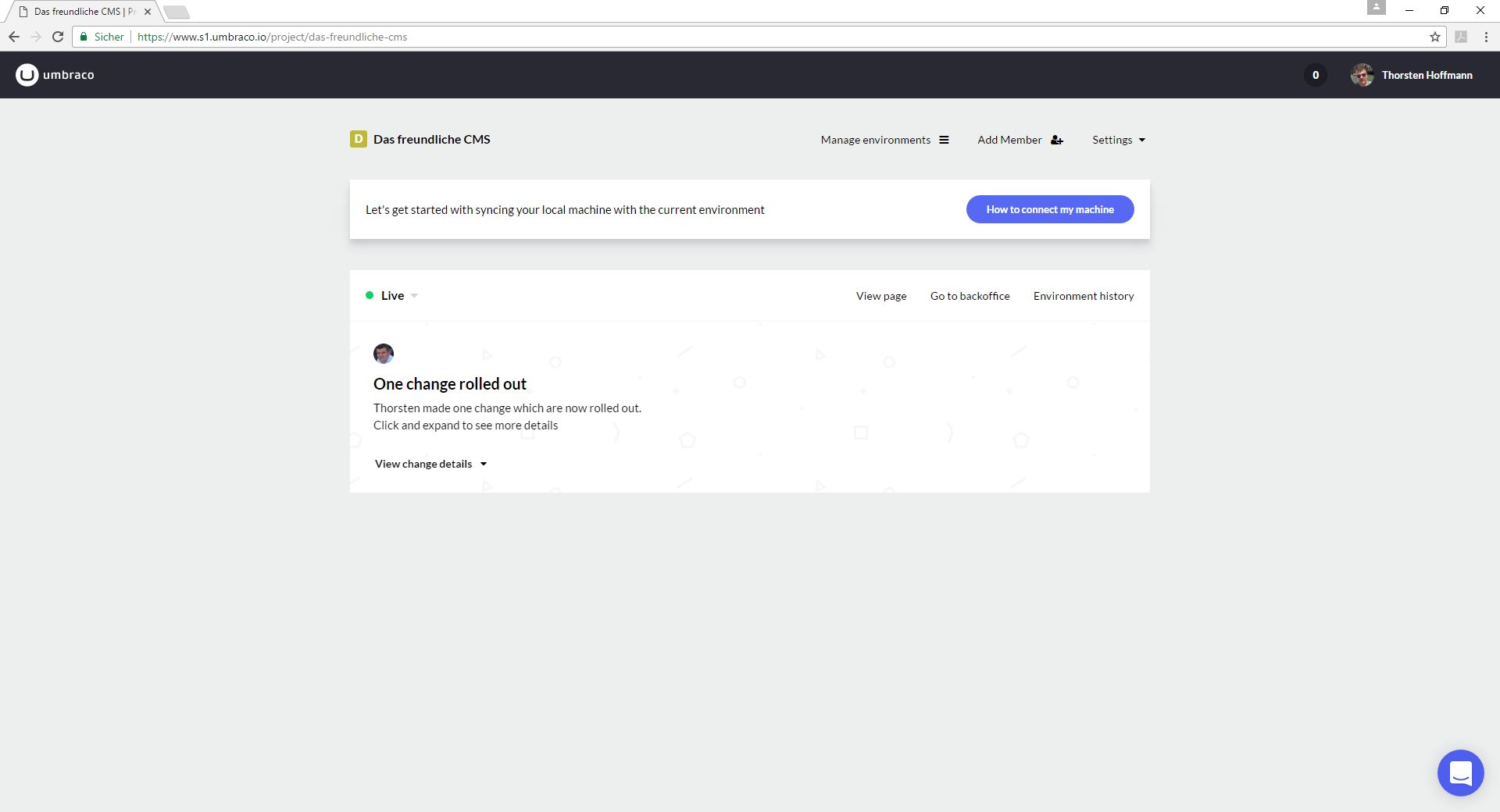This screenshot has height=812, width=1500.
Task: Click the Add Member person icon
Action: click(x=1056, y=141)
